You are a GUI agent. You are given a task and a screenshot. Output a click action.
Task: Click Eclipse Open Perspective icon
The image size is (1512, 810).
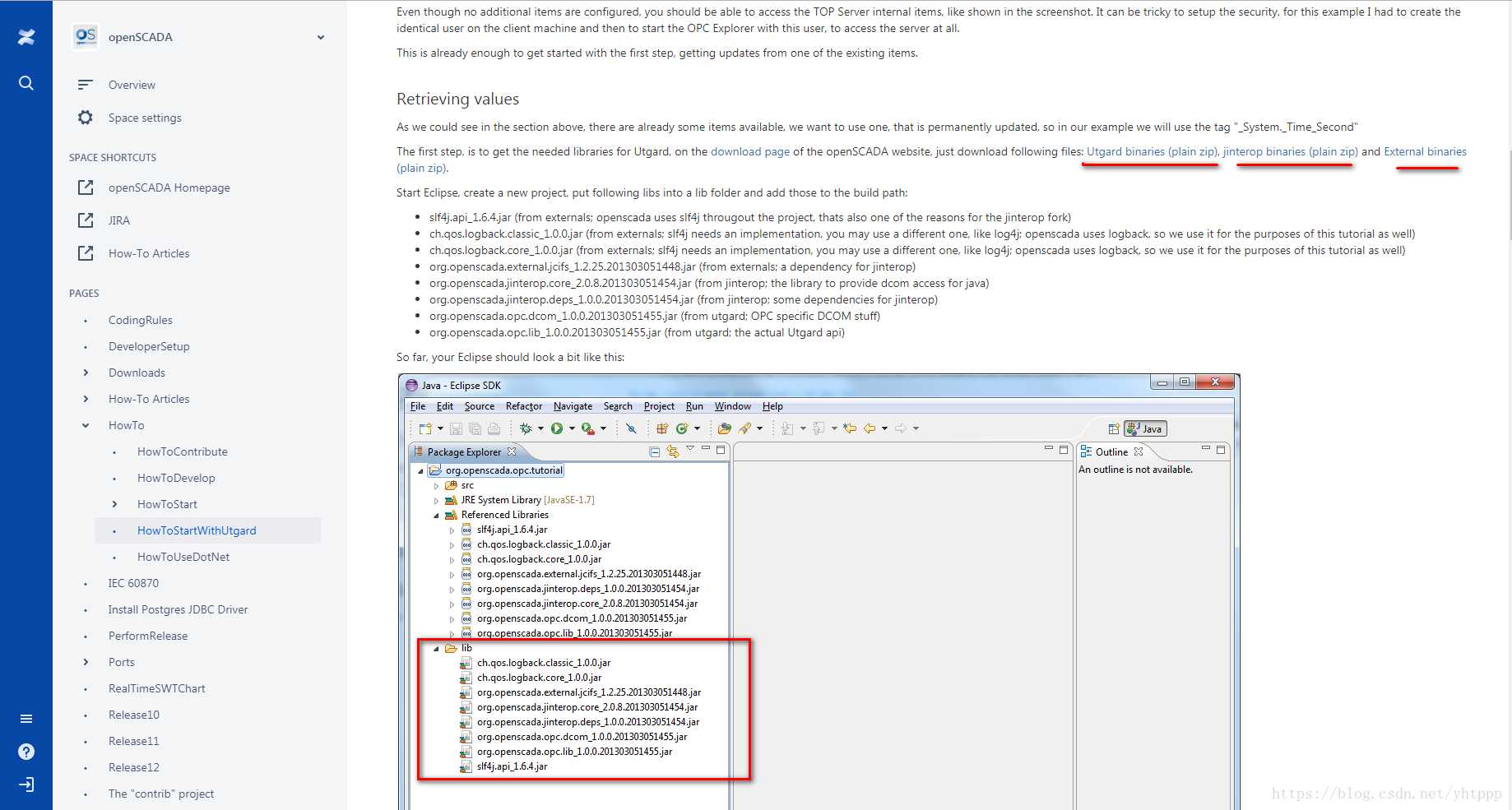(x=1114, y=428)
